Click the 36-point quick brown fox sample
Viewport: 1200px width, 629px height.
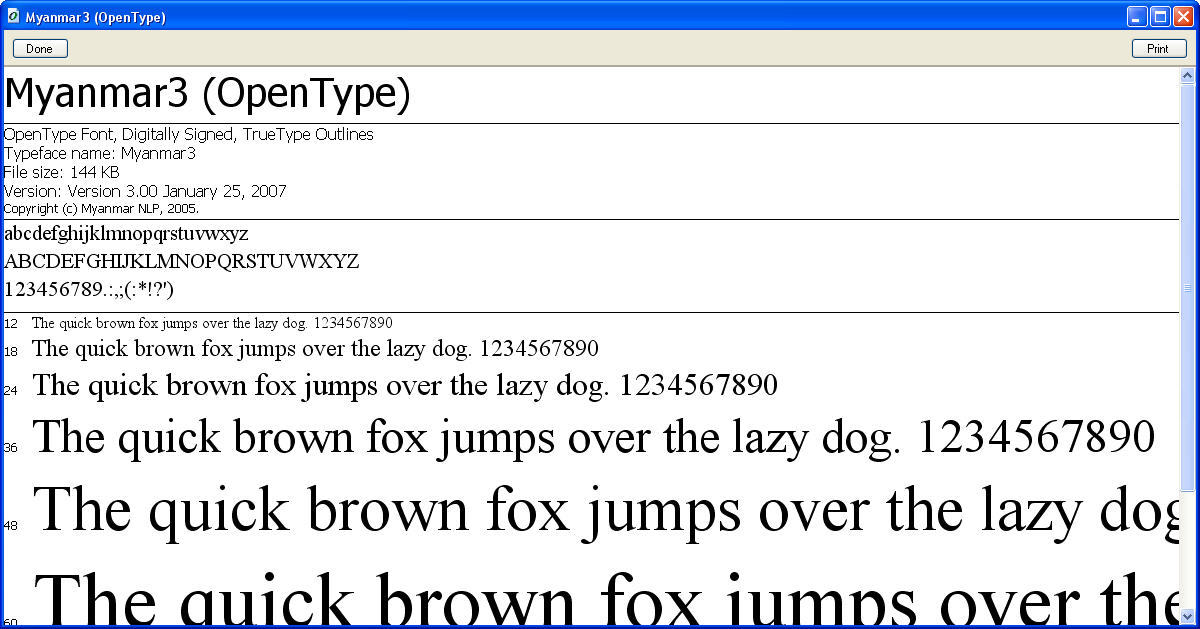pyautogui.click(x=594, y=438)
